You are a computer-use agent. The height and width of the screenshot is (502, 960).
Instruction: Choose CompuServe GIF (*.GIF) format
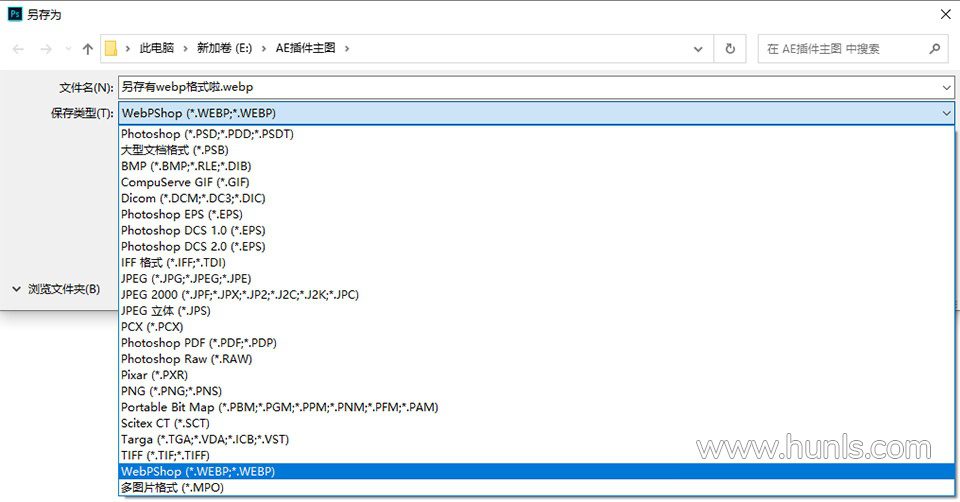click(x=536, y=182)
